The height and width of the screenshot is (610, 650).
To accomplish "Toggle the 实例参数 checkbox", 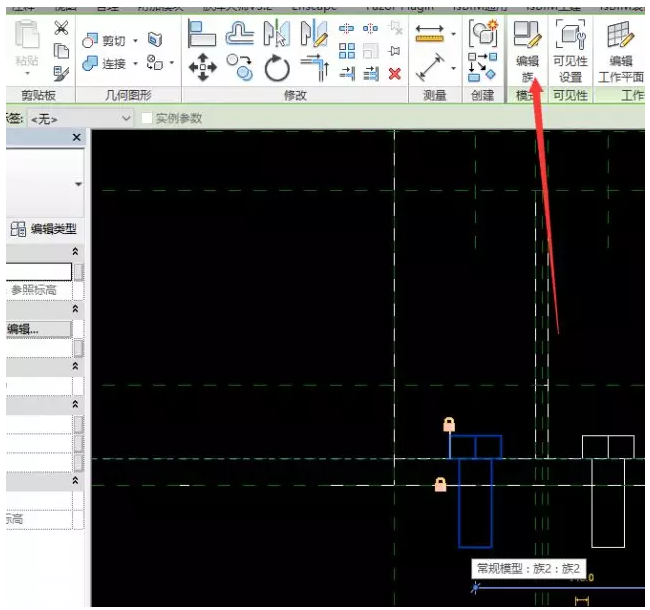I will (148, 119).
